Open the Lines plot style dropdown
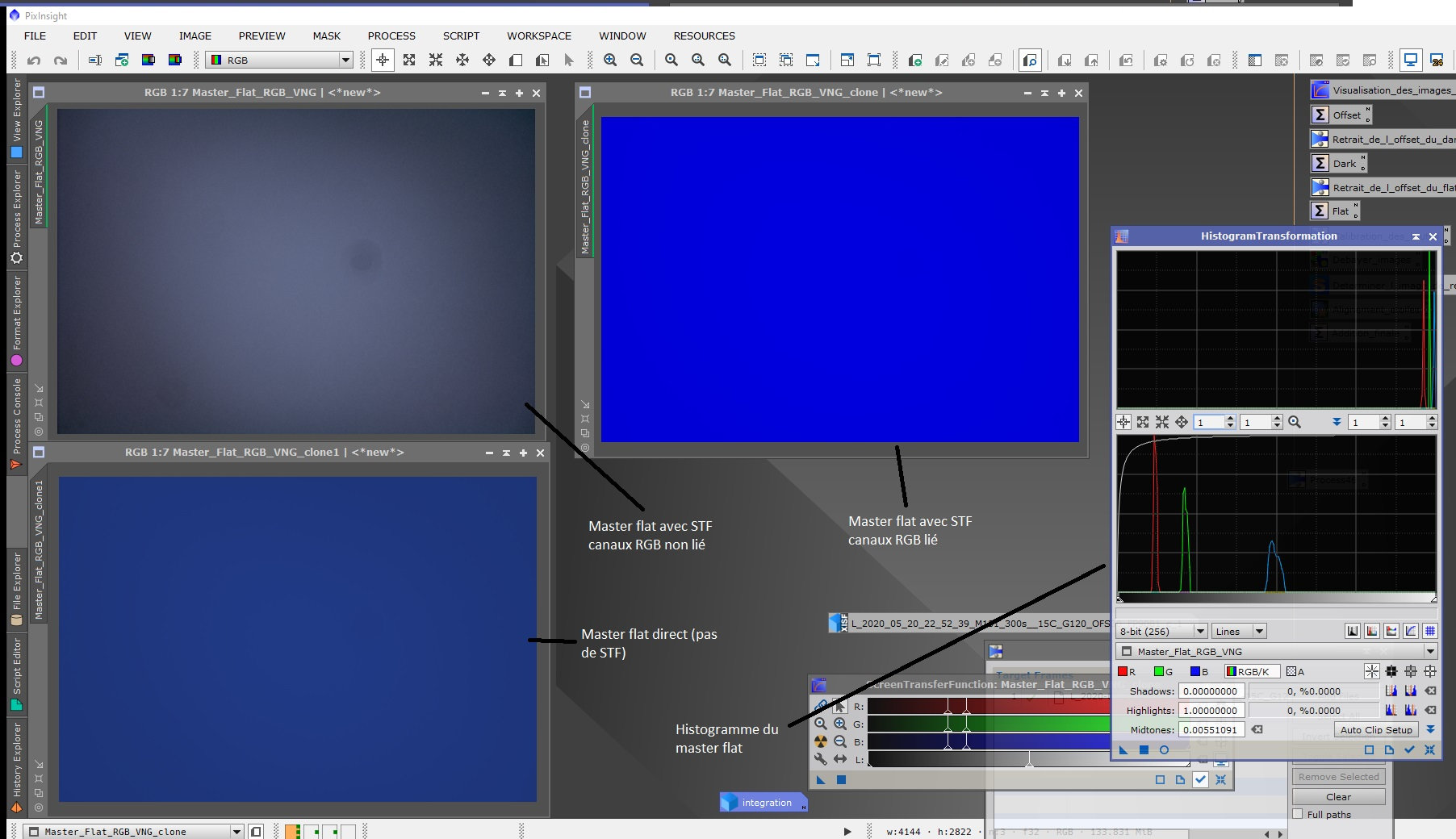Viewport: 1456px width, 839px height. tap(1238, 631)
